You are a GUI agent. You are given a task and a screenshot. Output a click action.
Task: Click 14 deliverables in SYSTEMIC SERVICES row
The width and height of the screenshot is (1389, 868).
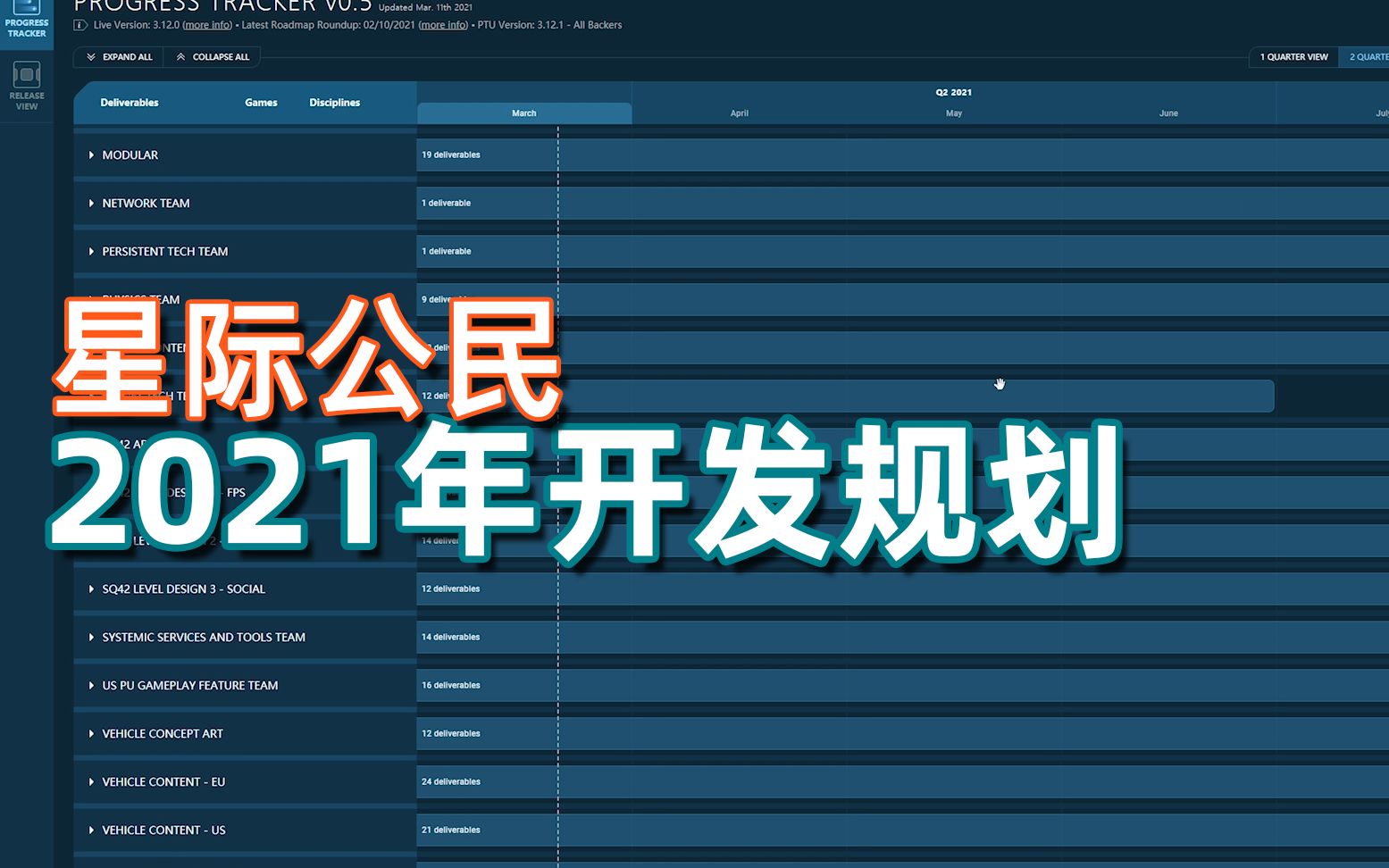pyautogui.click(x=451, y=638)
